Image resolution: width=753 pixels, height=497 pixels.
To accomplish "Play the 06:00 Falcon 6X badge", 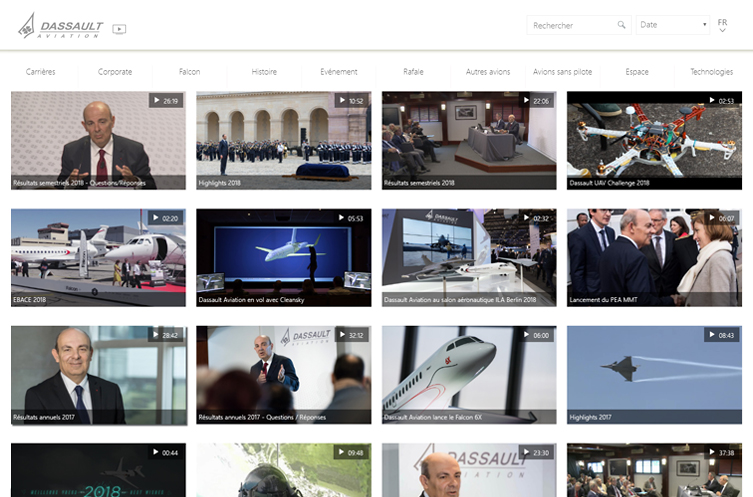I will [x=536, y=335].
